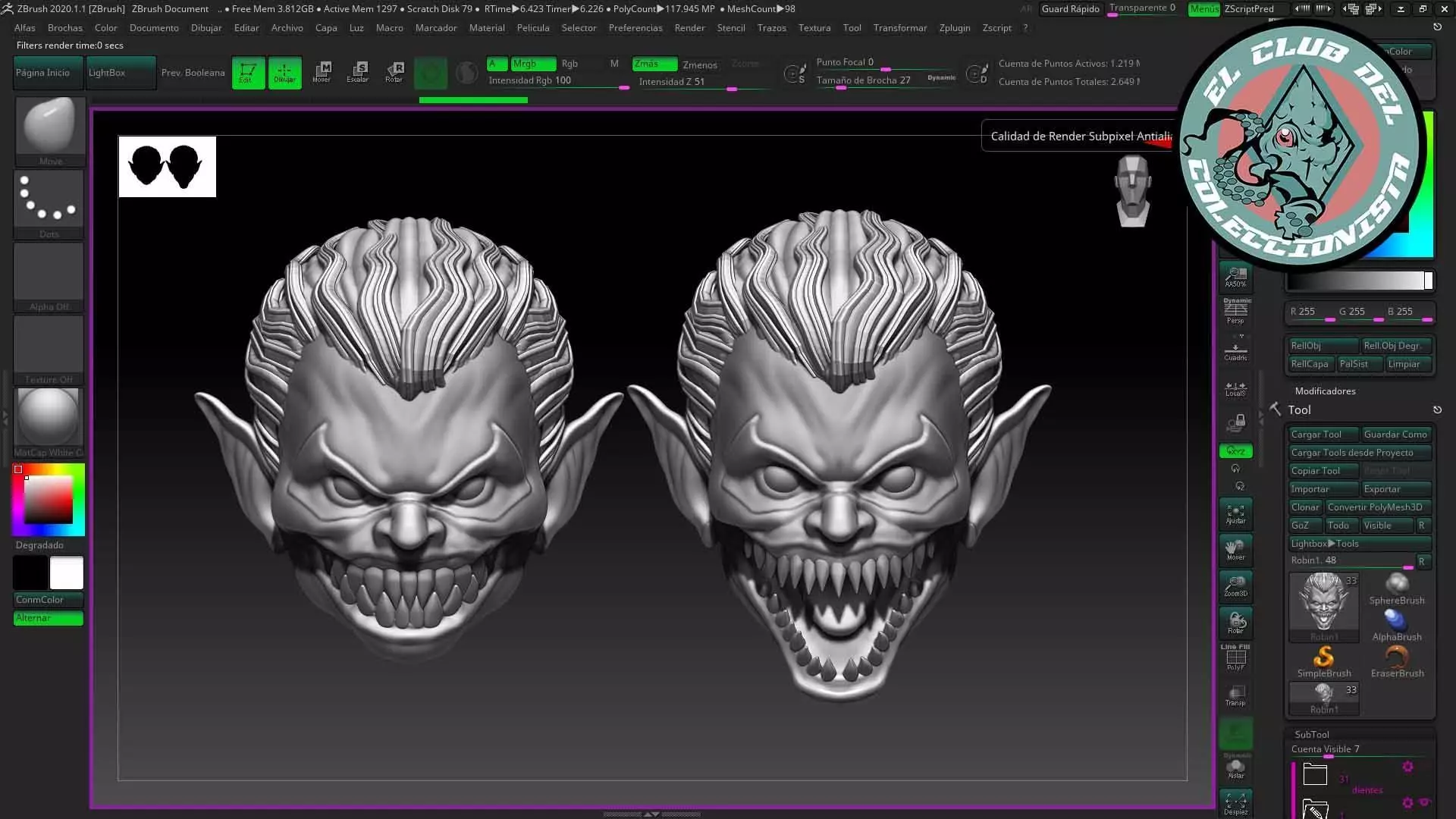Screen dimensions: 1456x819
Task: Click the camera view head indicator
Action: [1133, 190]
